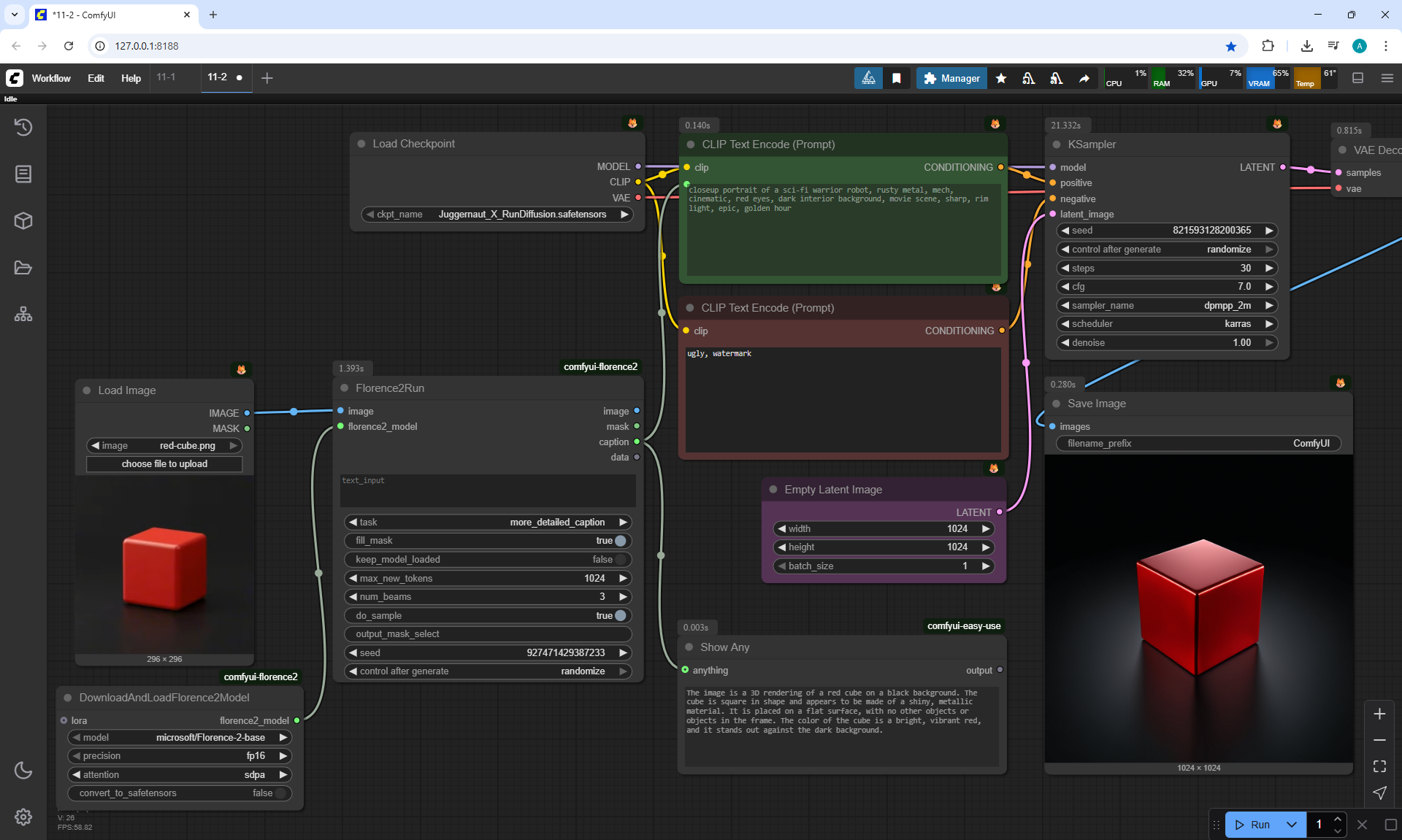This screenshot has width=1402, height=840.
Task: Toggle dark theme moon icon
Action: (x=23, y=770)
